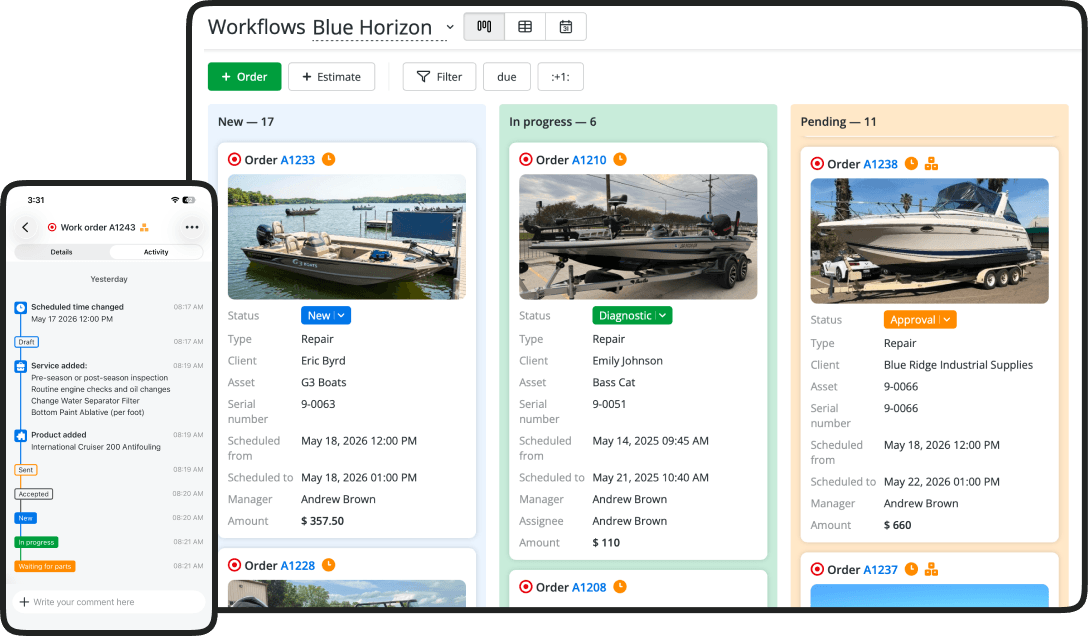Click the Scheduled time changed activity icon

tap(21, 308)
